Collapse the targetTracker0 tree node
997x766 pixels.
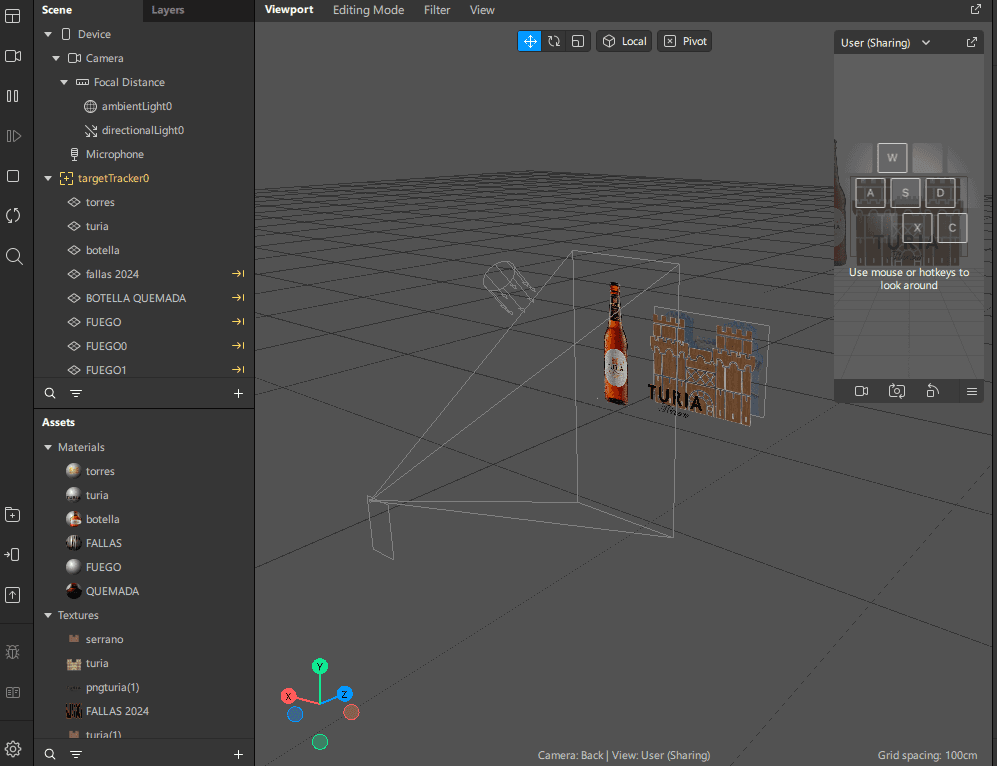click(x=48, y=178)
